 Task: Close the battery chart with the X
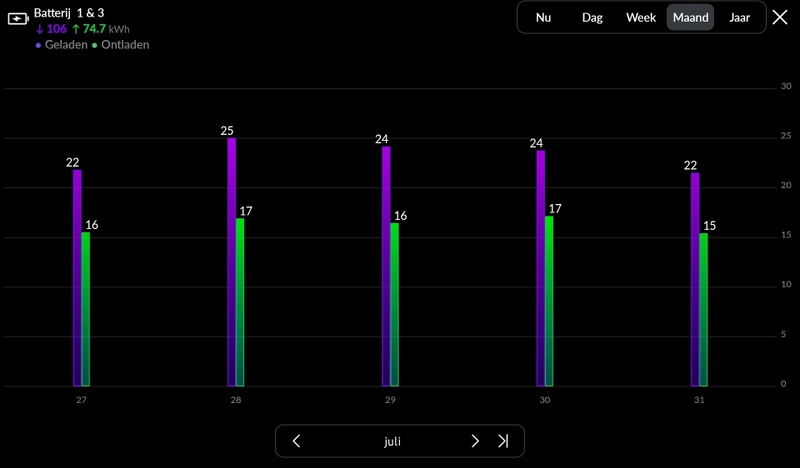coord(780,17)
